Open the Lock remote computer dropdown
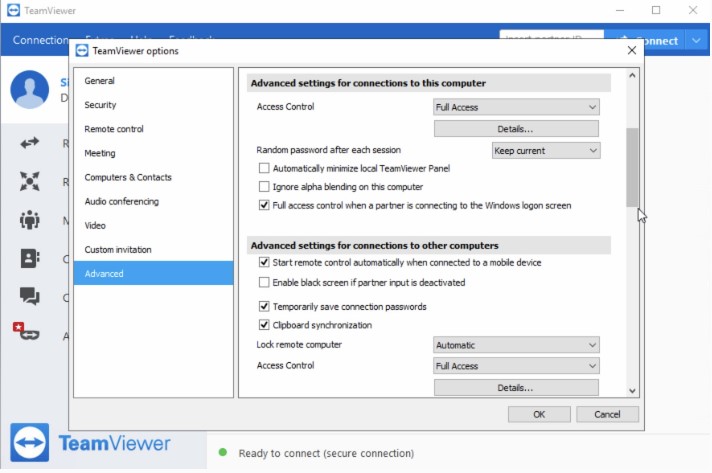 [x=516, y=345]
